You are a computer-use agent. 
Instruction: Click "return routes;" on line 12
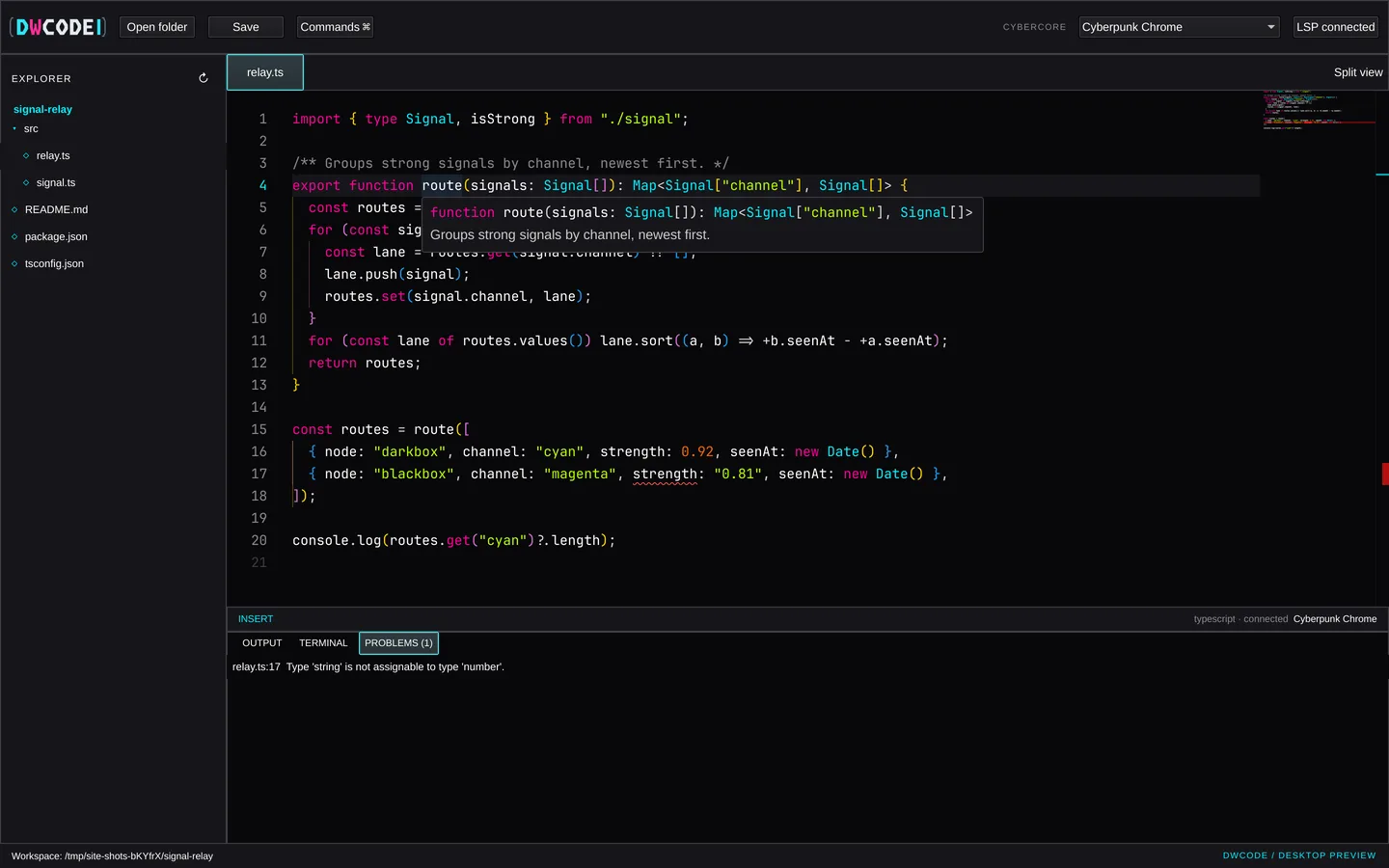[x=365, y=363]
